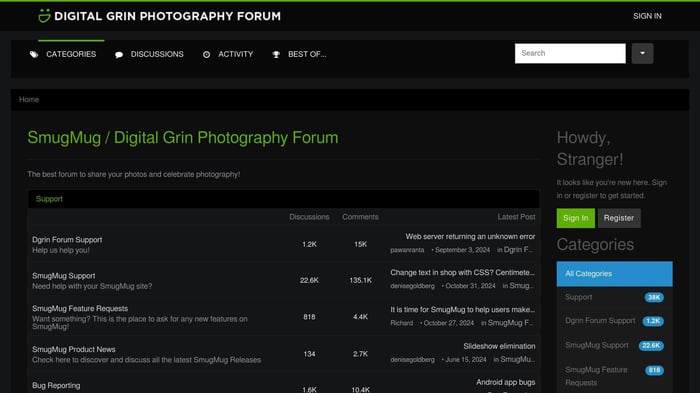This screenshot has width=700, height=393.
Task: Open the search options dropdown arrow
Action: 642,54
